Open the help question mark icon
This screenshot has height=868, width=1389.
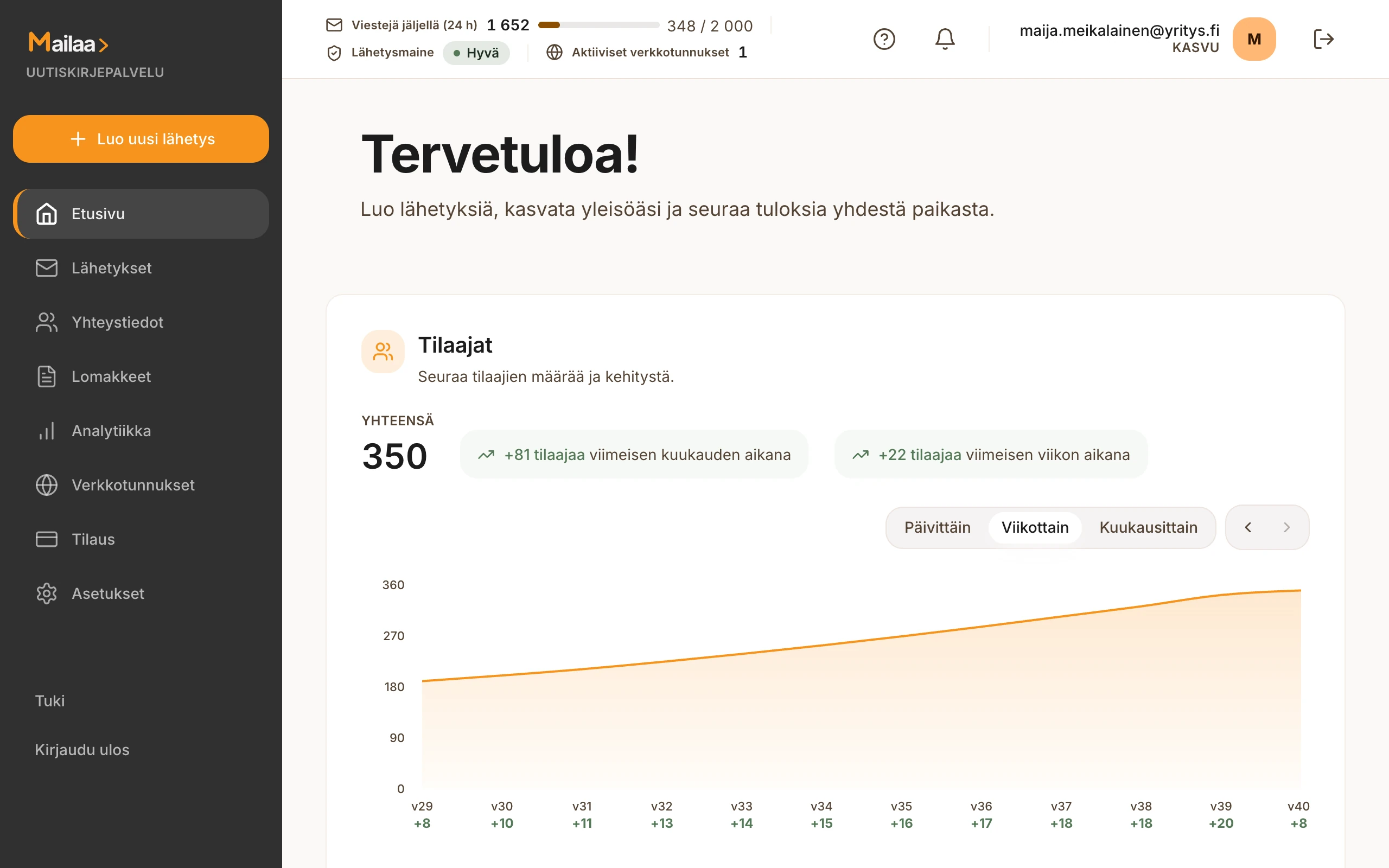[884, 39]
